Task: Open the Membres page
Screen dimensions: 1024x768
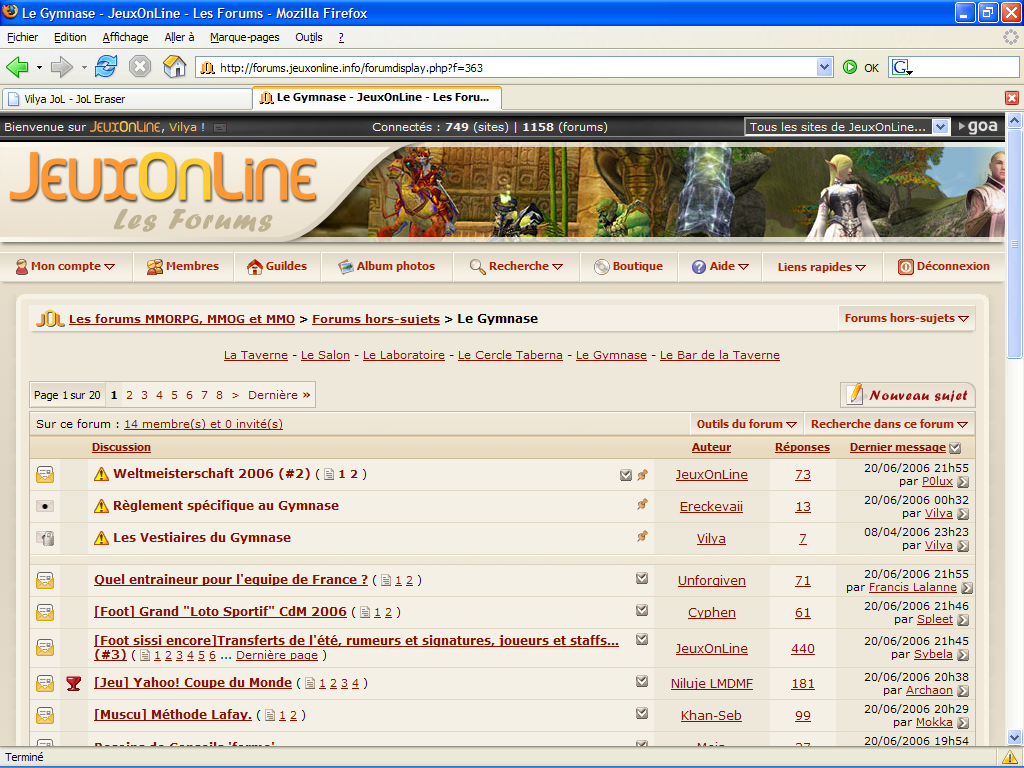Action: click(x=183, y=266)
